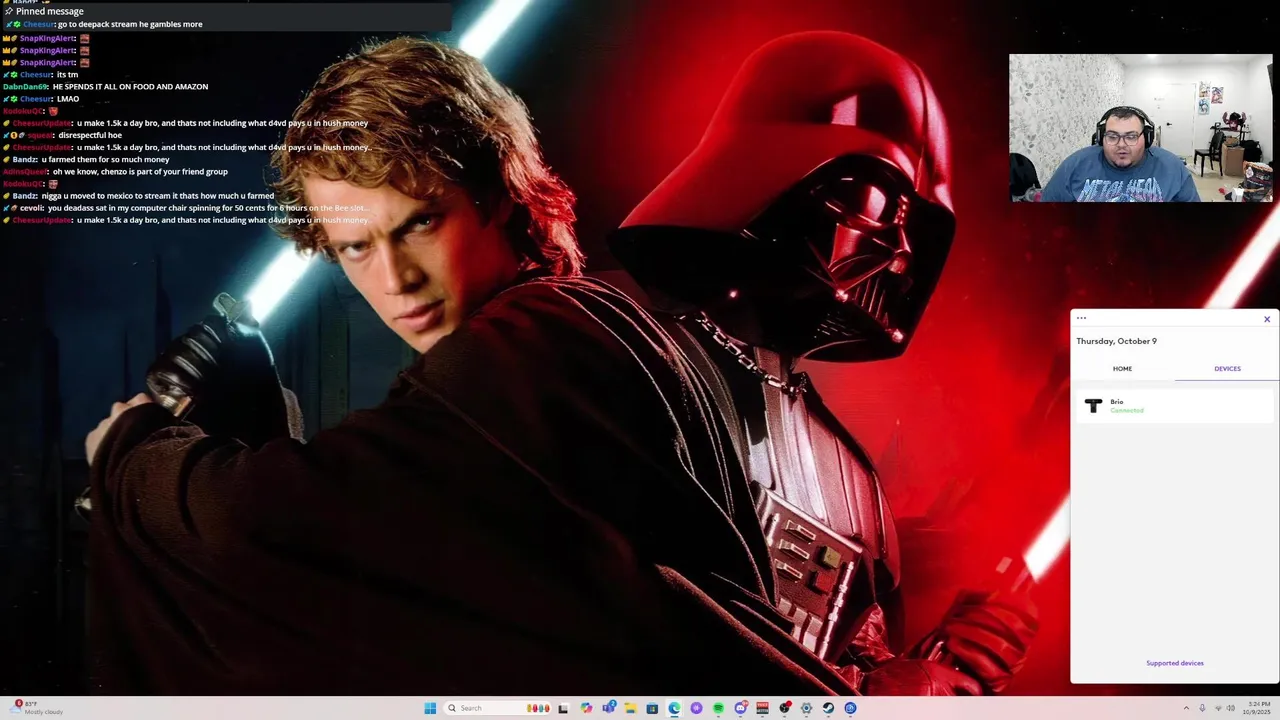Open Microsoft Store taskbar icon

(652, 708)
